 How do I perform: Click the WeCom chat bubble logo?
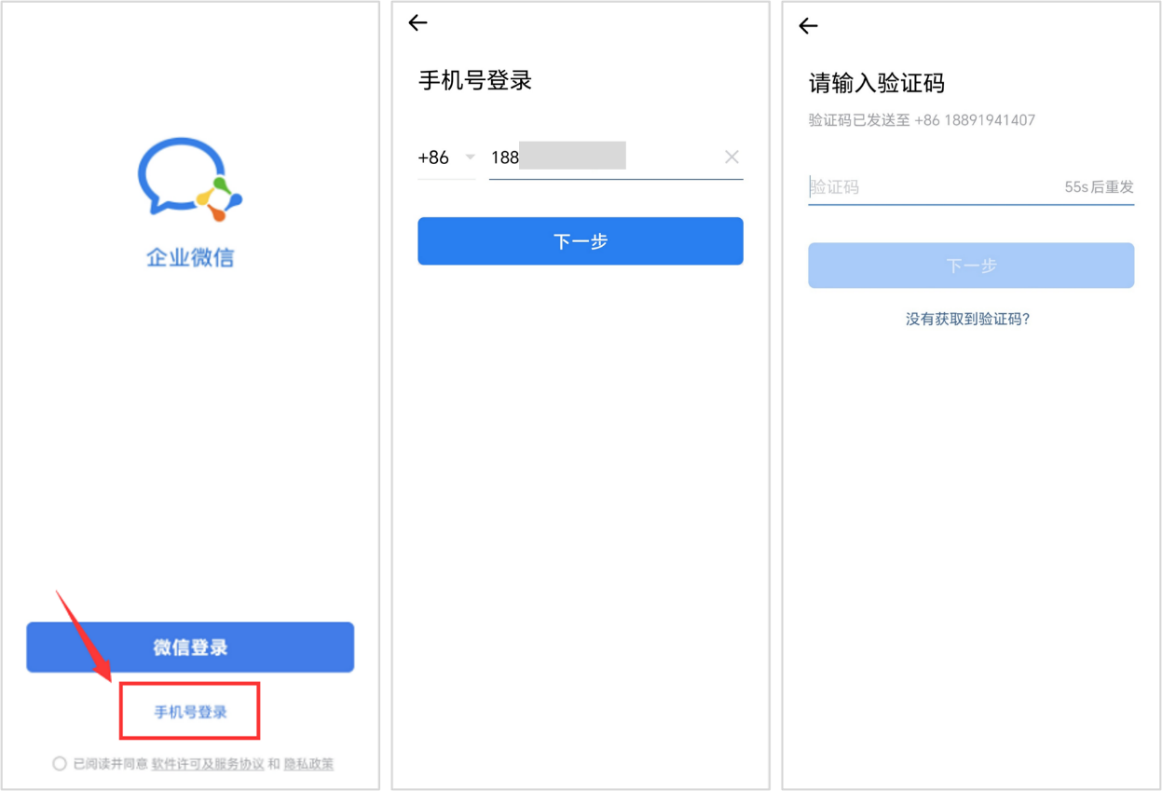tap(190, 179)
